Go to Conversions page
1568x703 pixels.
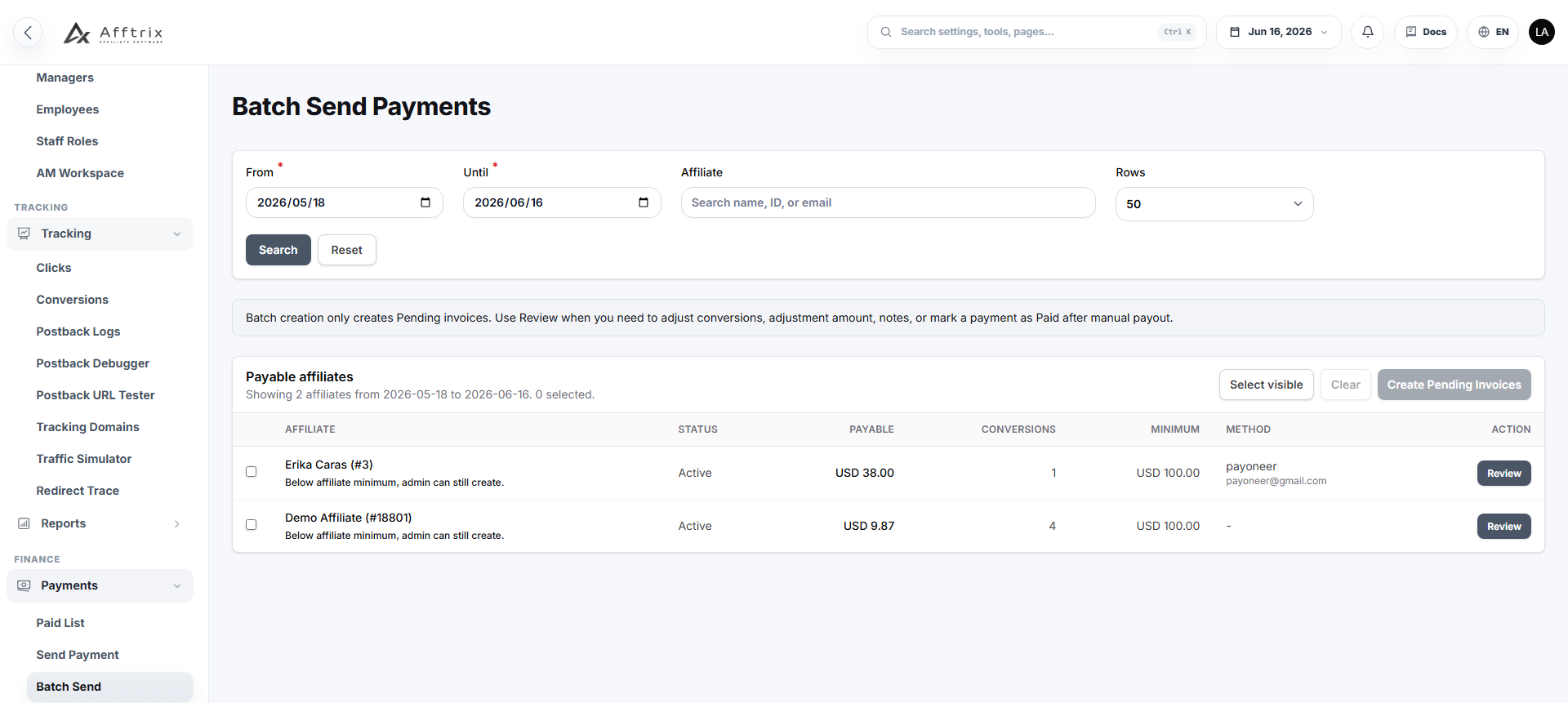(x=72, y=300)
